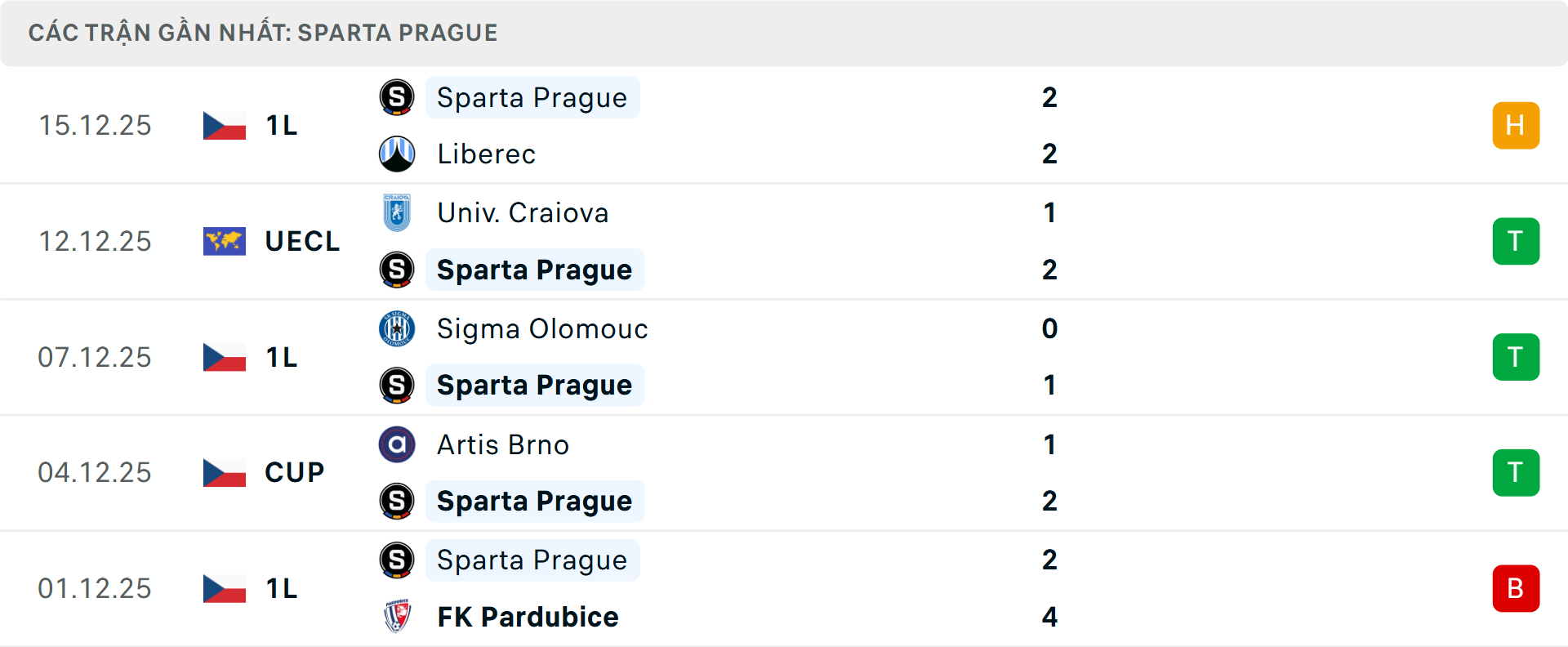Click the red B loss badge

click(1516, 588)
